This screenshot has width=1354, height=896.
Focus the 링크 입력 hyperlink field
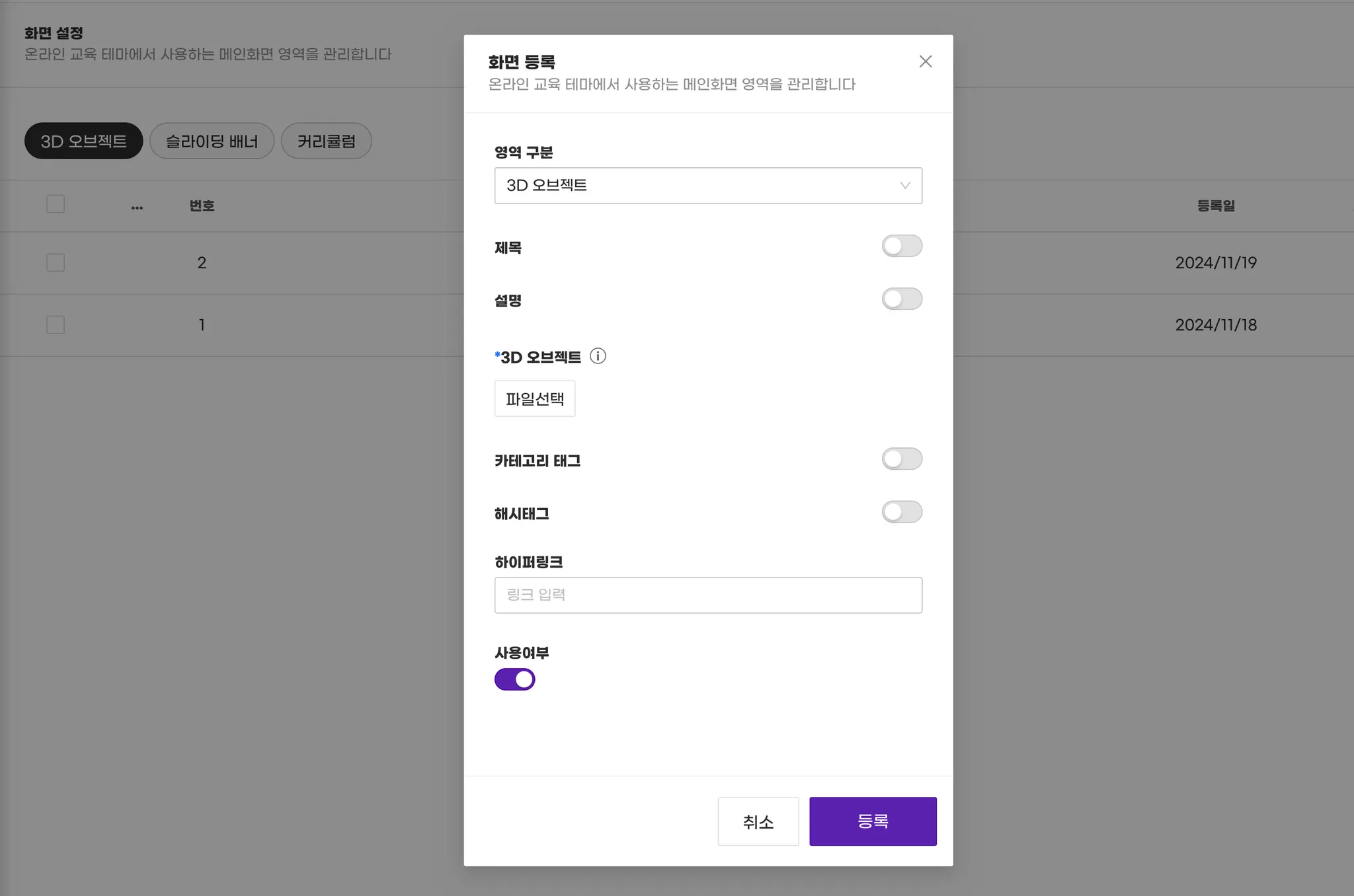707,595
